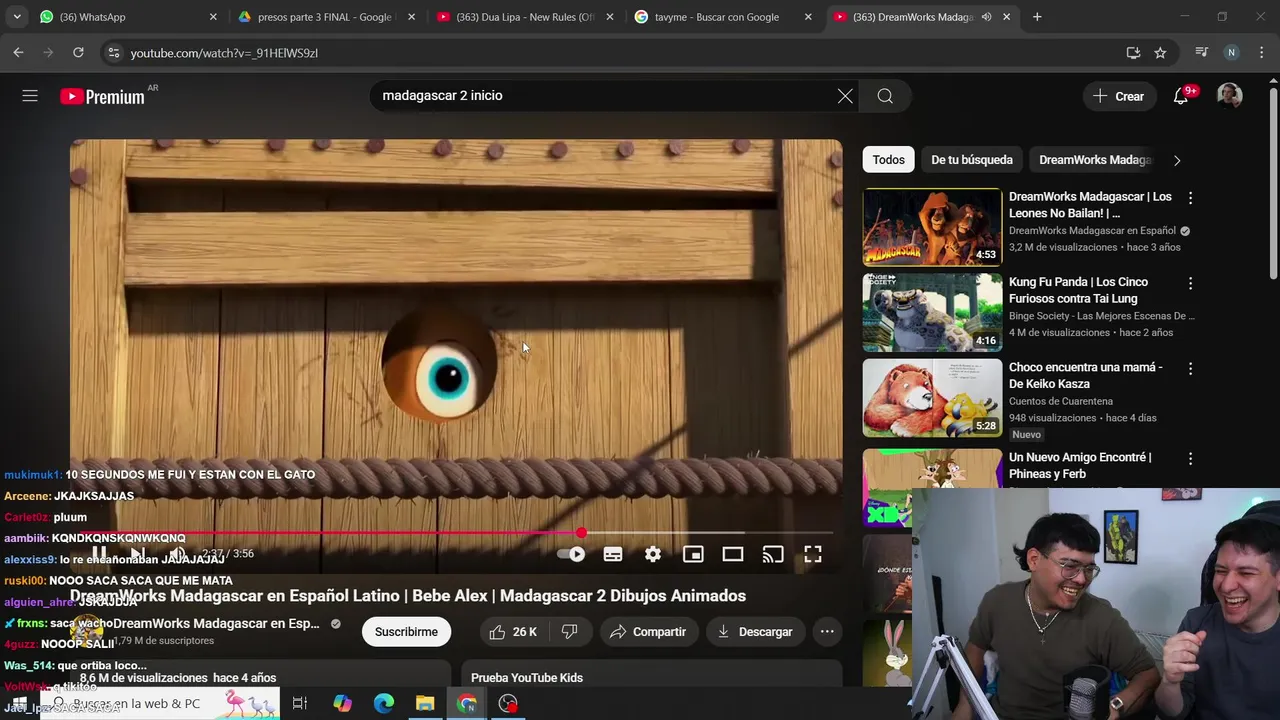Screen dimensions: 1280x720
Task: Cast video to a TV
Action: pos(773,554)
